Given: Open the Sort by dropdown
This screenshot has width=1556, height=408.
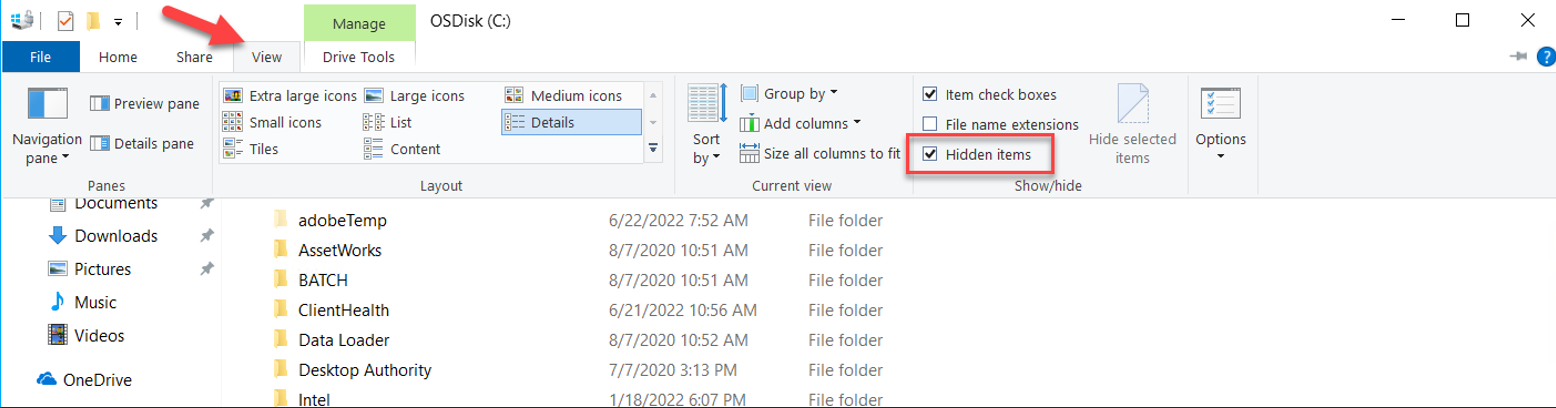Looking at the screenshot, I should tap(706, 148).
